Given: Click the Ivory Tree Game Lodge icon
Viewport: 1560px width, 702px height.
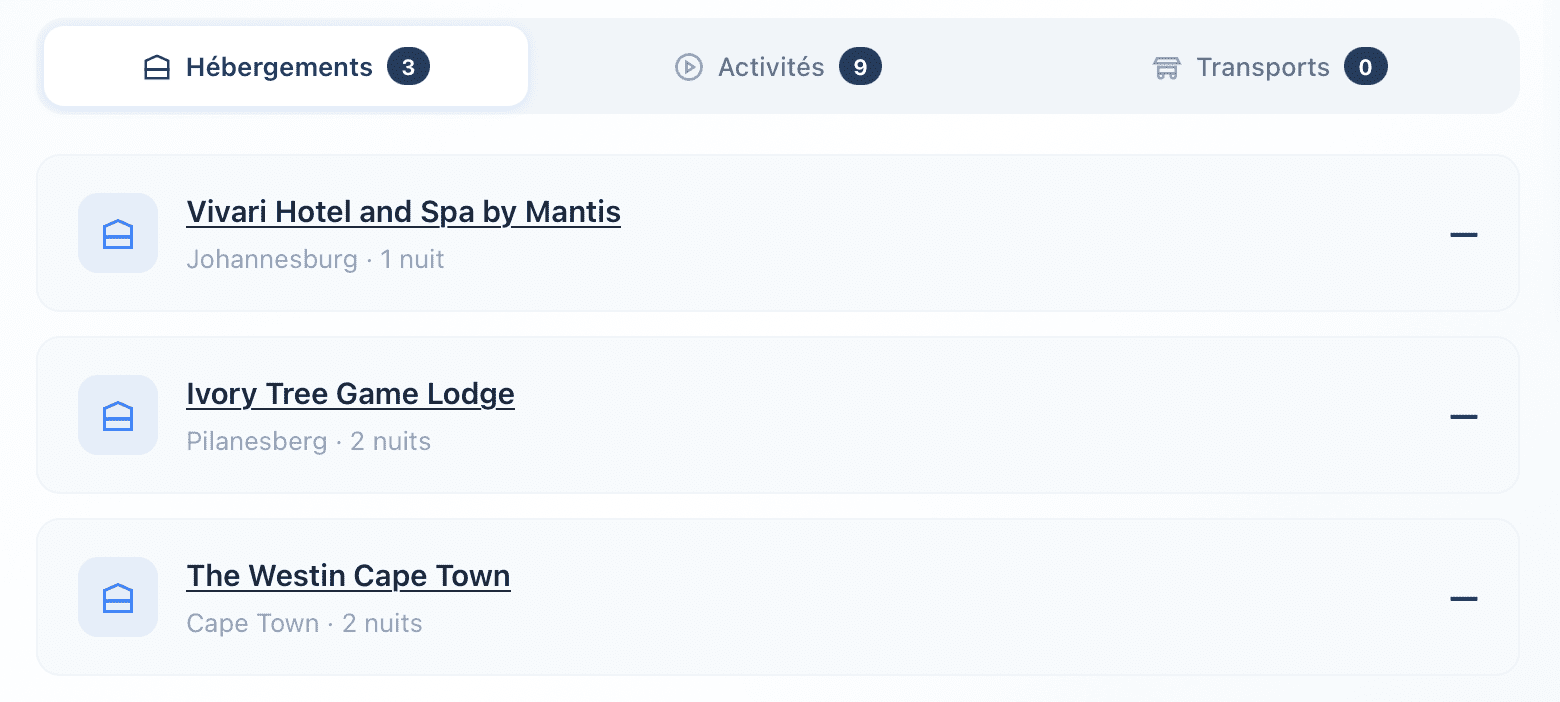Looking at the screenshot, I should pyautogui.click(x=118, y=415).
